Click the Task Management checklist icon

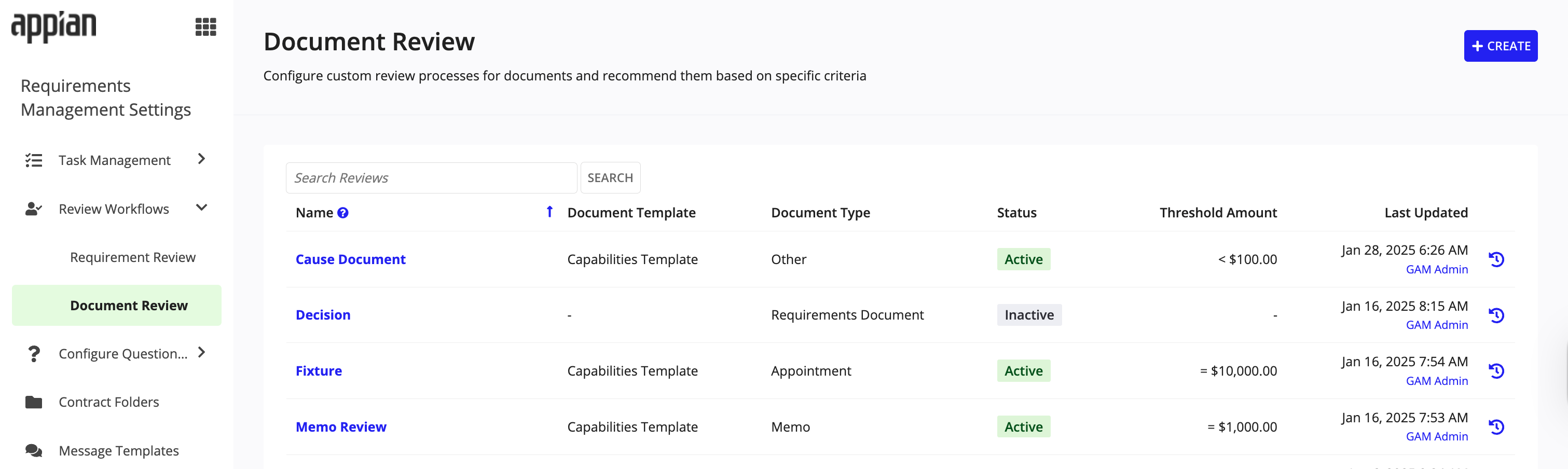coord(34,160)
